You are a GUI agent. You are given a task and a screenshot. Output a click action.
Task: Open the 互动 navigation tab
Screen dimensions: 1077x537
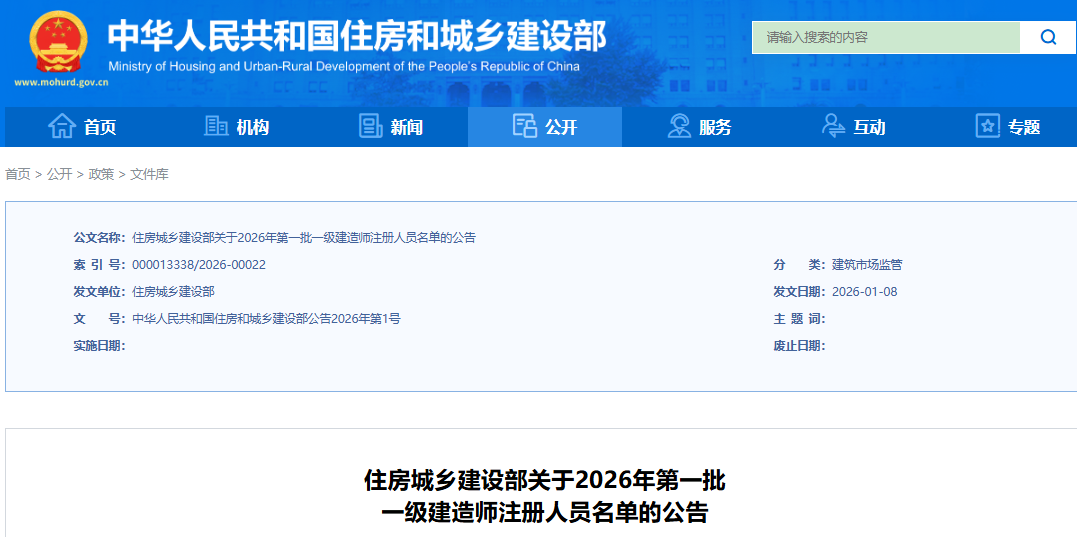coord(853,127)
